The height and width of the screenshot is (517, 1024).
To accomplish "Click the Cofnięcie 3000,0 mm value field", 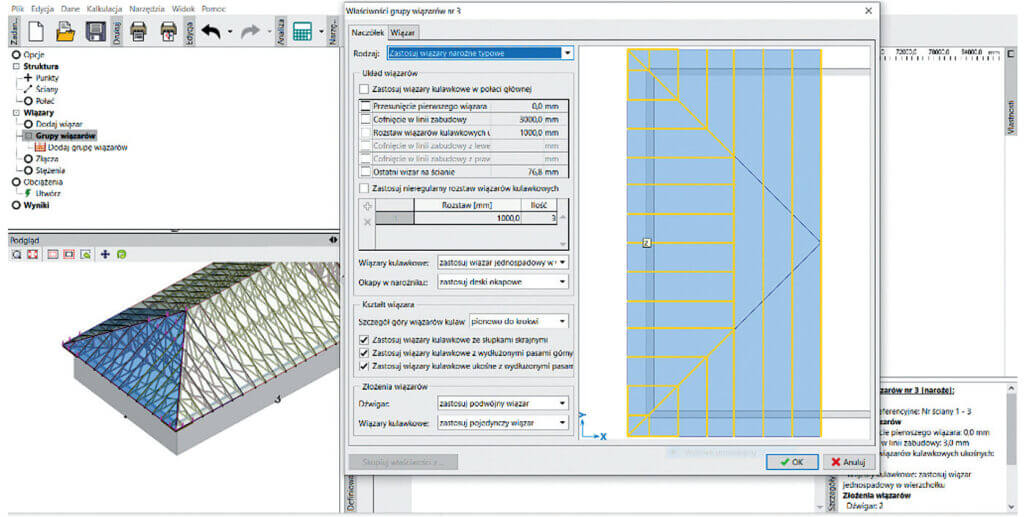I will pyautogui.click(x=529, y=119).
